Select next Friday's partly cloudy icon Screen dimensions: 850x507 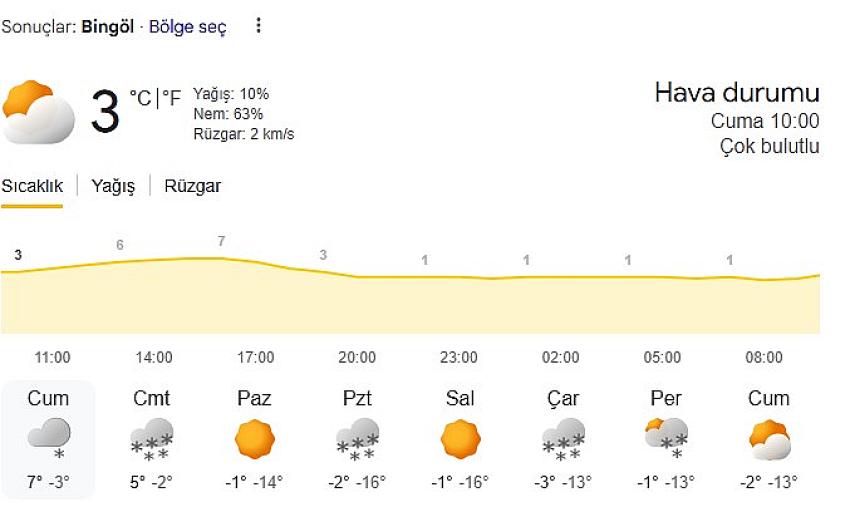click(769, 439)
